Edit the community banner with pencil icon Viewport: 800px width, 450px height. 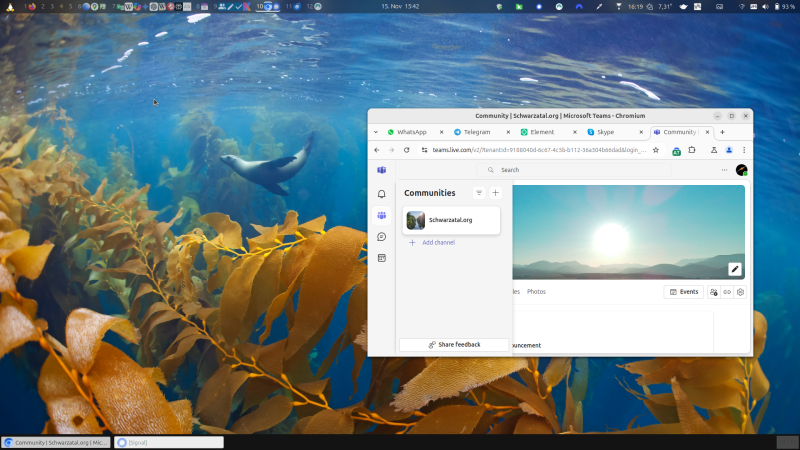coord(735,269)
